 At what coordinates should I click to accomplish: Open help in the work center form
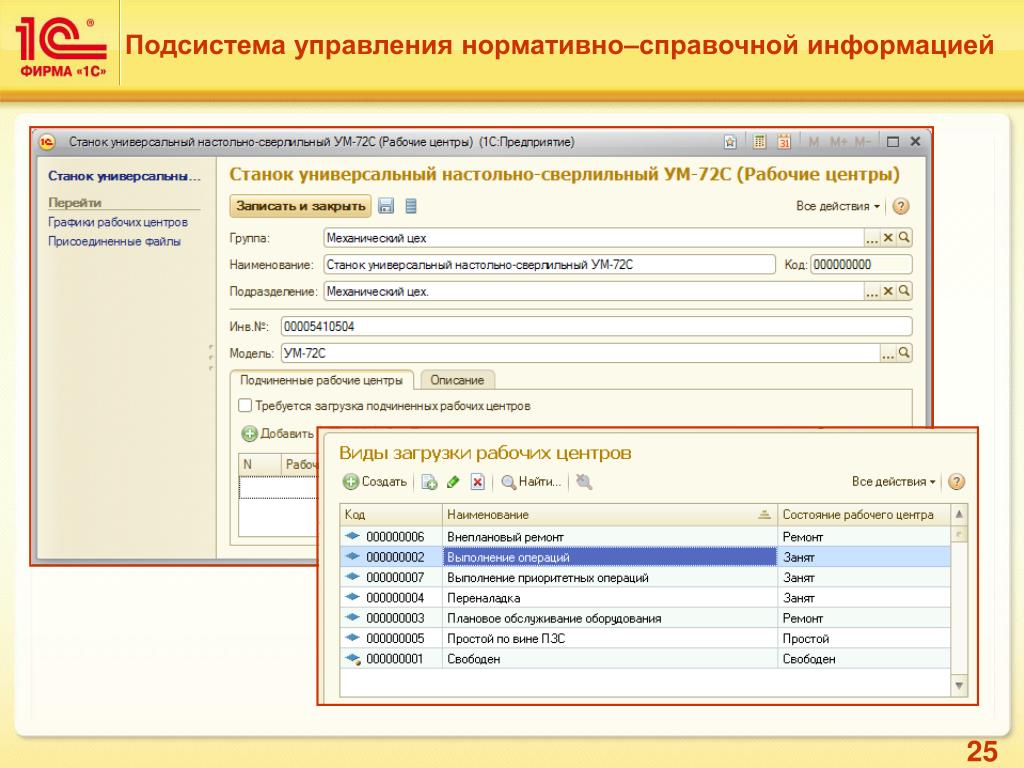click(x=901, y=206)
